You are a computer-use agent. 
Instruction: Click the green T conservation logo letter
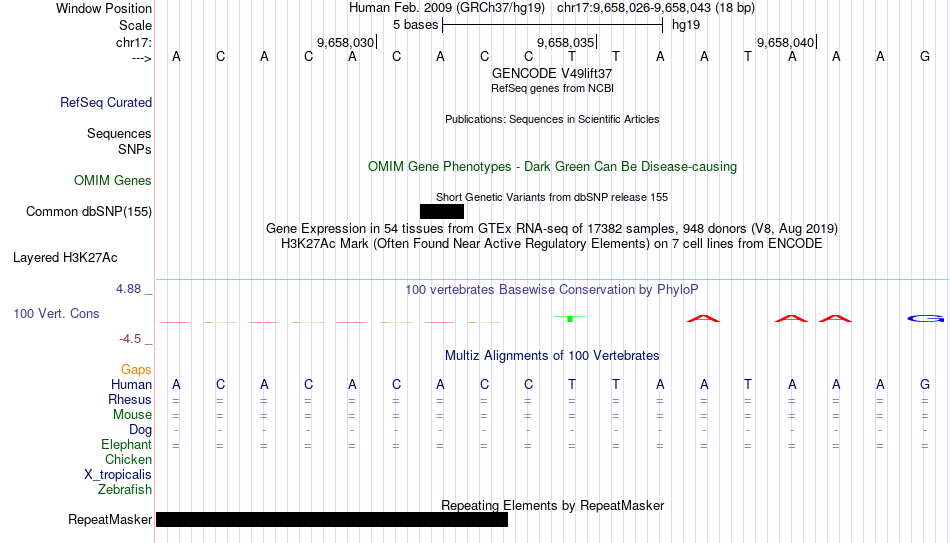pyautogui.click(x=570, y=318)
